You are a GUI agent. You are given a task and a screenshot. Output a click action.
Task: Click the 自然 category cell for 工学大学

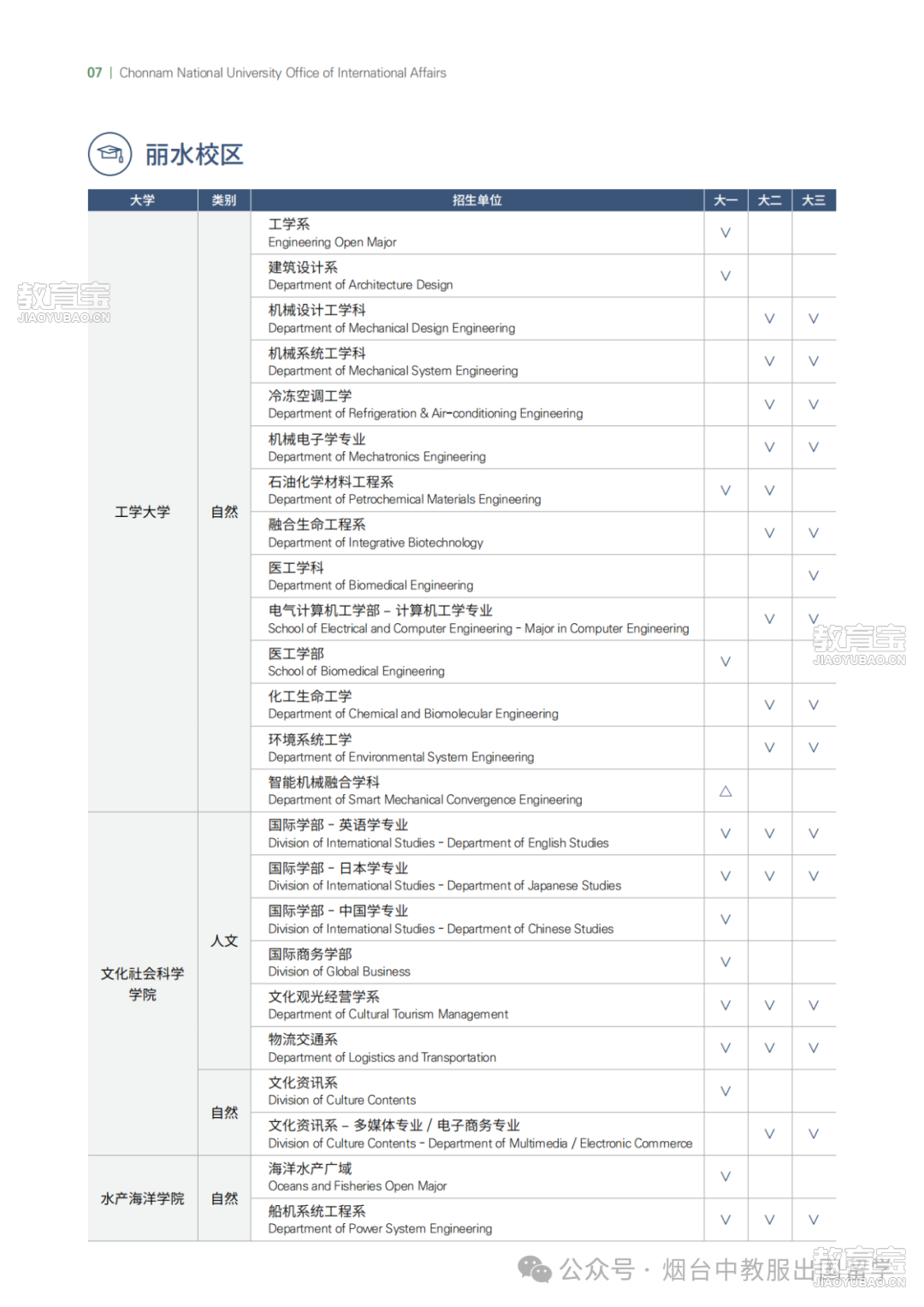(x=224, y=512)
